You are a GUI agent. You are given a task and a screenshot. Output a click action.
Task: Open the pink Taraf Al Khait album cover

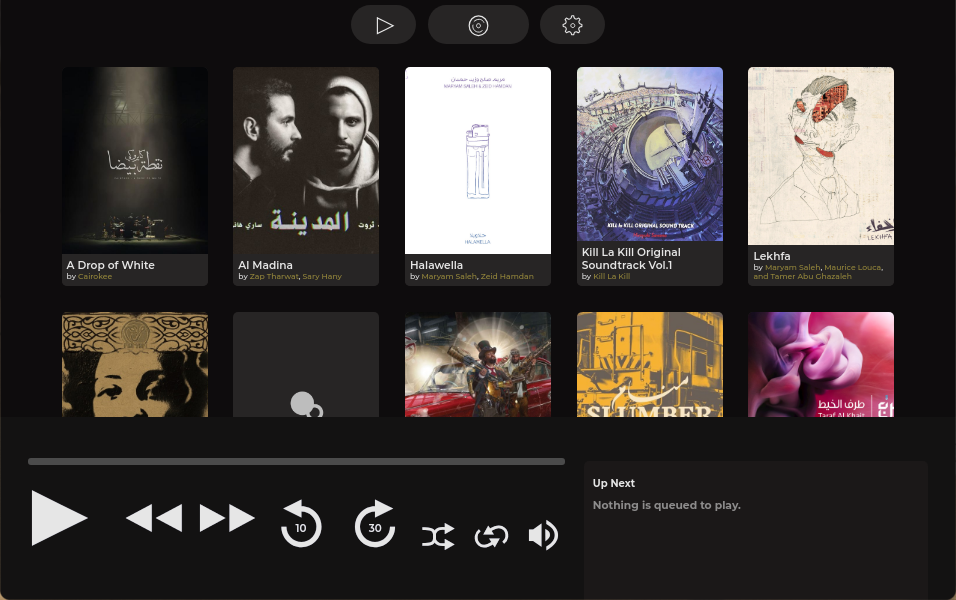click(x=821, y=365)
